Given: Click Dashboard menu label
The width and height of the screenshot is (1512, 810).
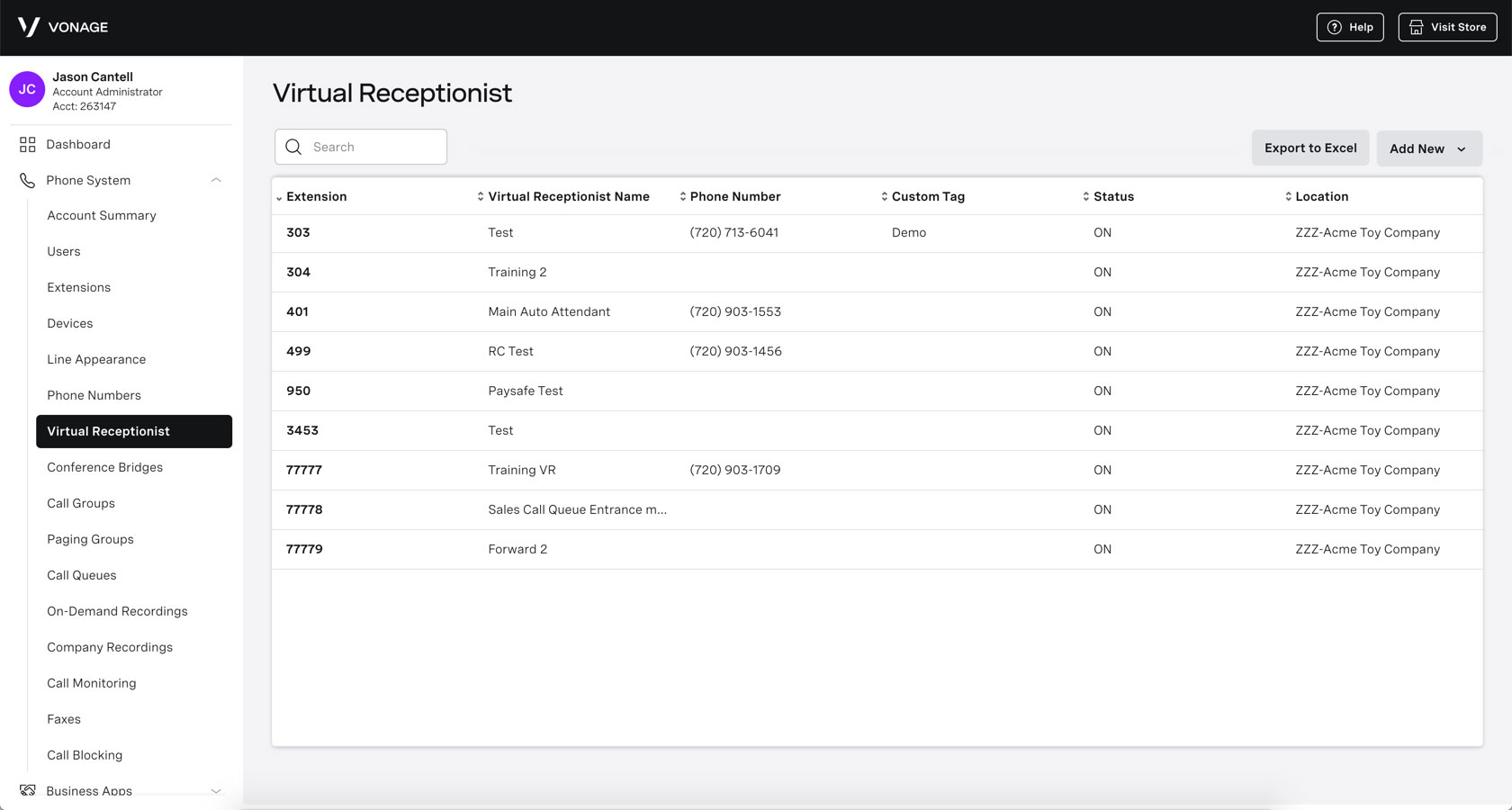Looking at the screenshot, I should (x=78, y=144).
